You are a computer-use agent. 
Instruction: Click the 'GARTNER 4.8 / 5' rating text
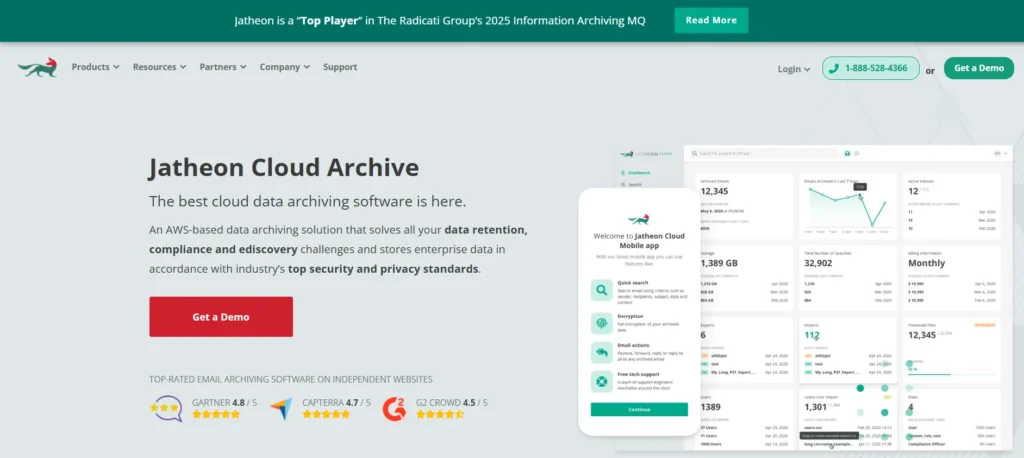[225, 402]
